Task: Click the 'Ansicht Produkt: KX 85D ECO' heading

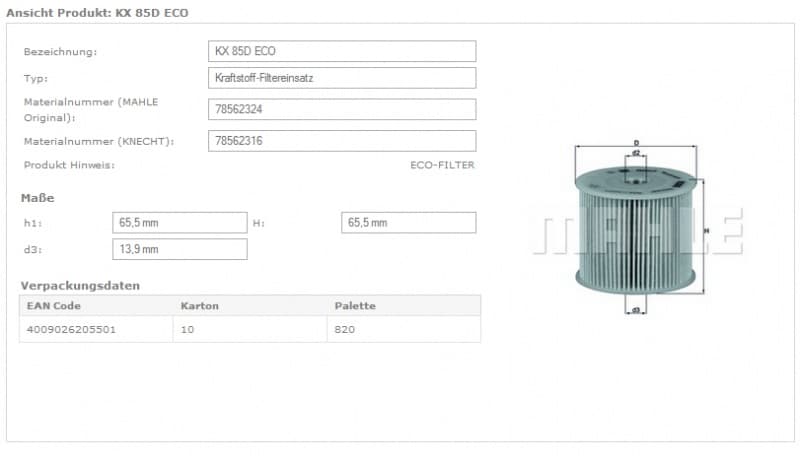Action: coord(97,13)
